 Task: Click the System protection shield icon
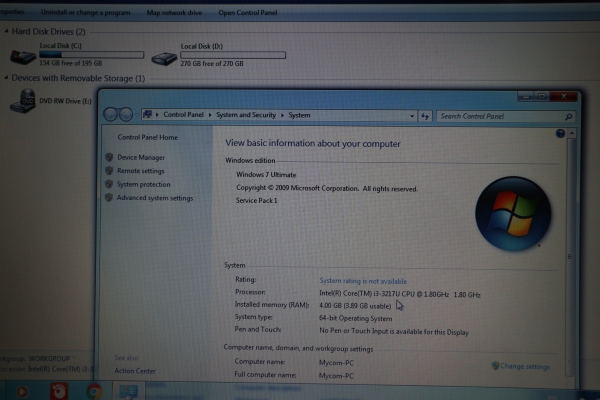109,184
